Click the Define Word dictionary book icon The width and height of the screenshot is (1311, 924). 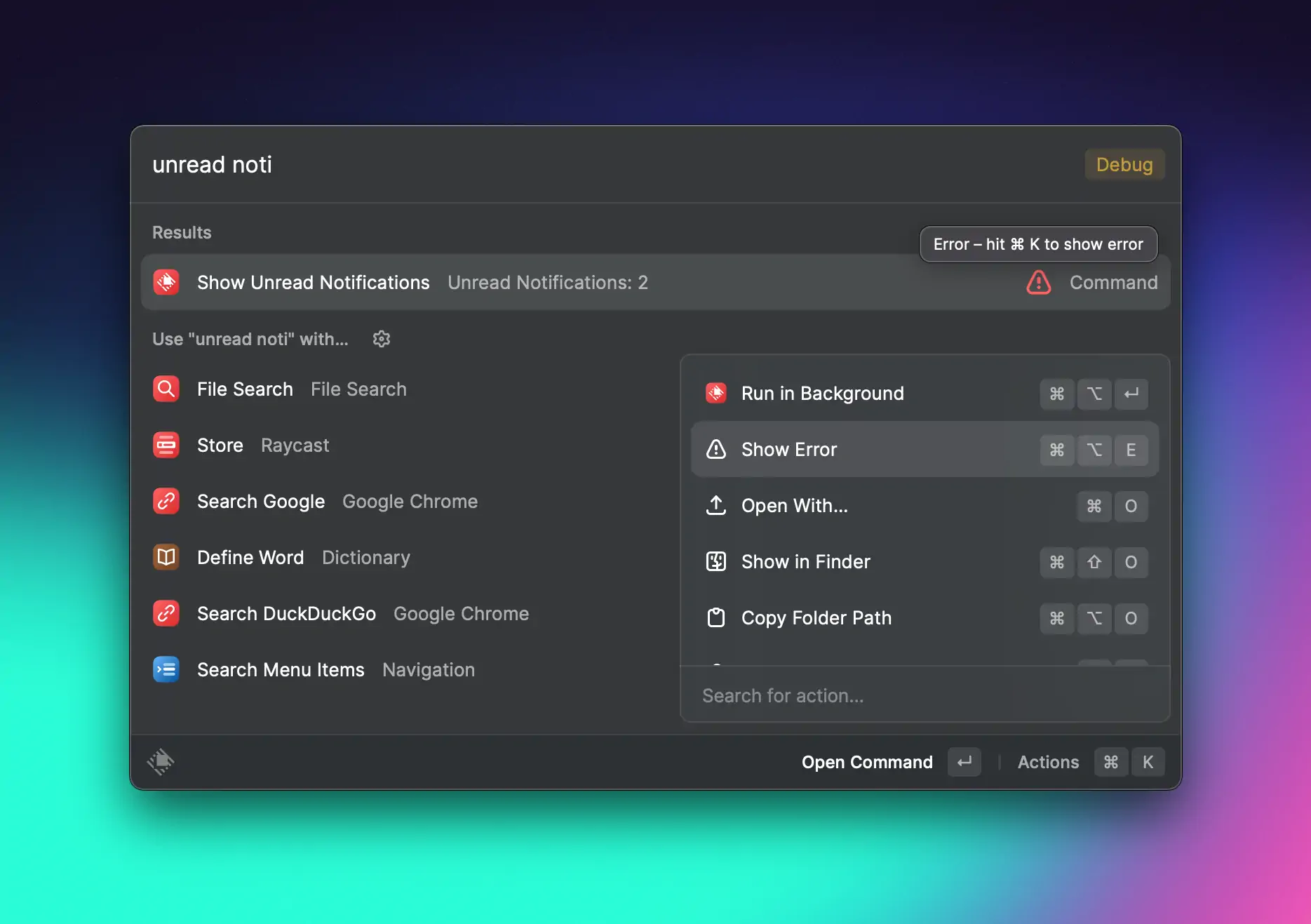(x=166, y=557)
